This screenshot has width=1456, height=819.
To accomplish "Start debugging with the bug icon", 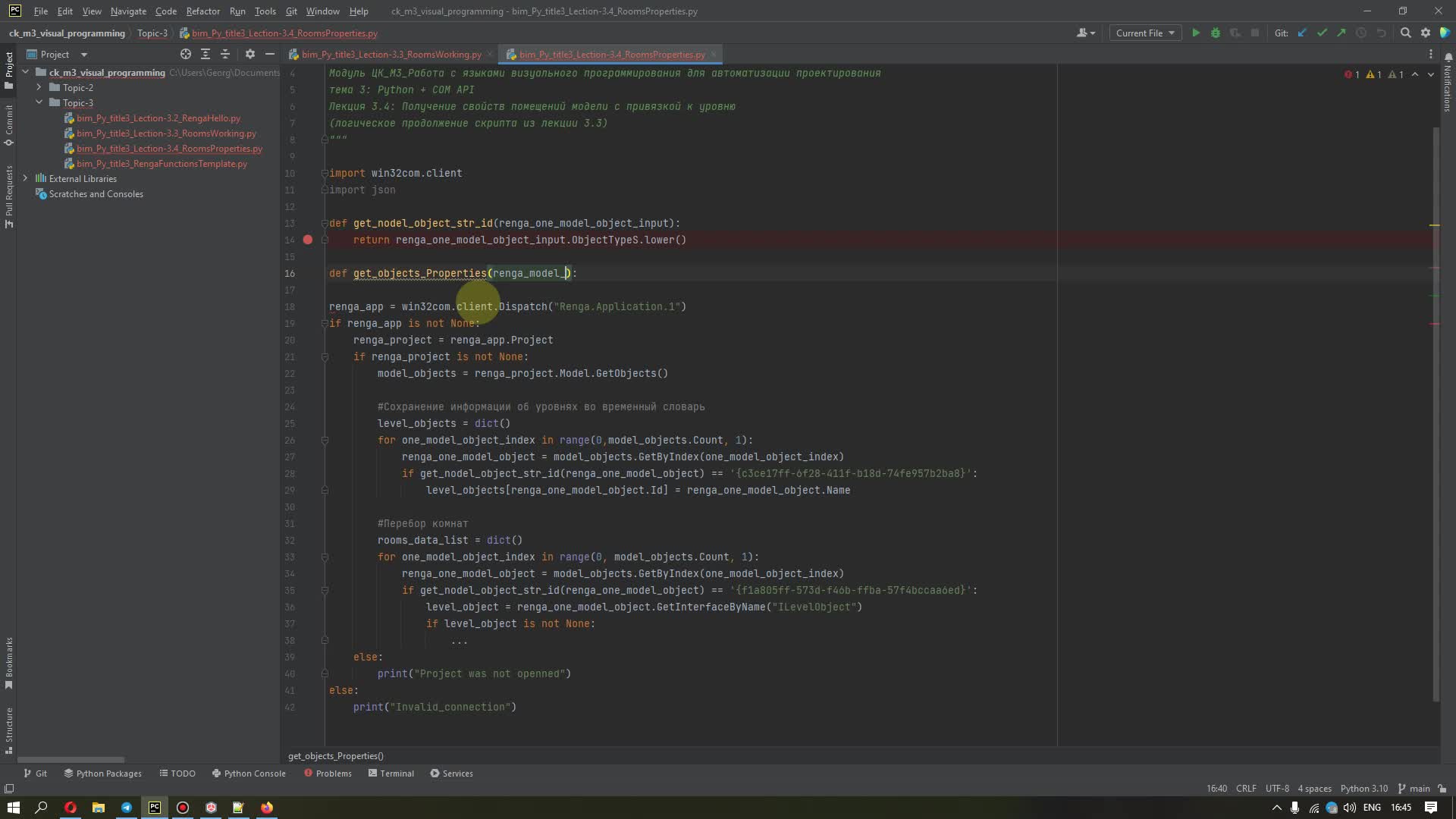I will [x=1216, y=33].
